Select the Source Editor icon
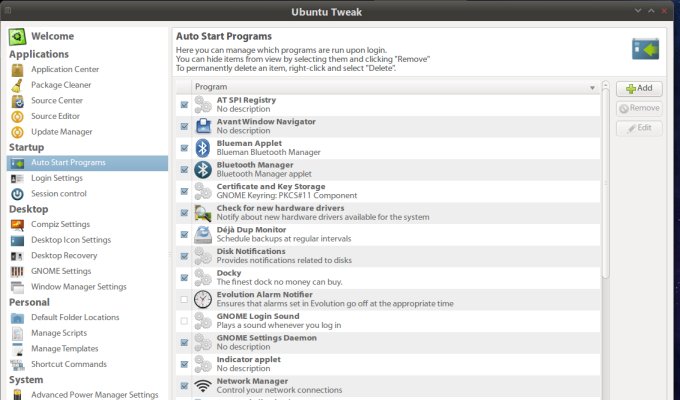The image size is (680, 400). pos(17,116)
